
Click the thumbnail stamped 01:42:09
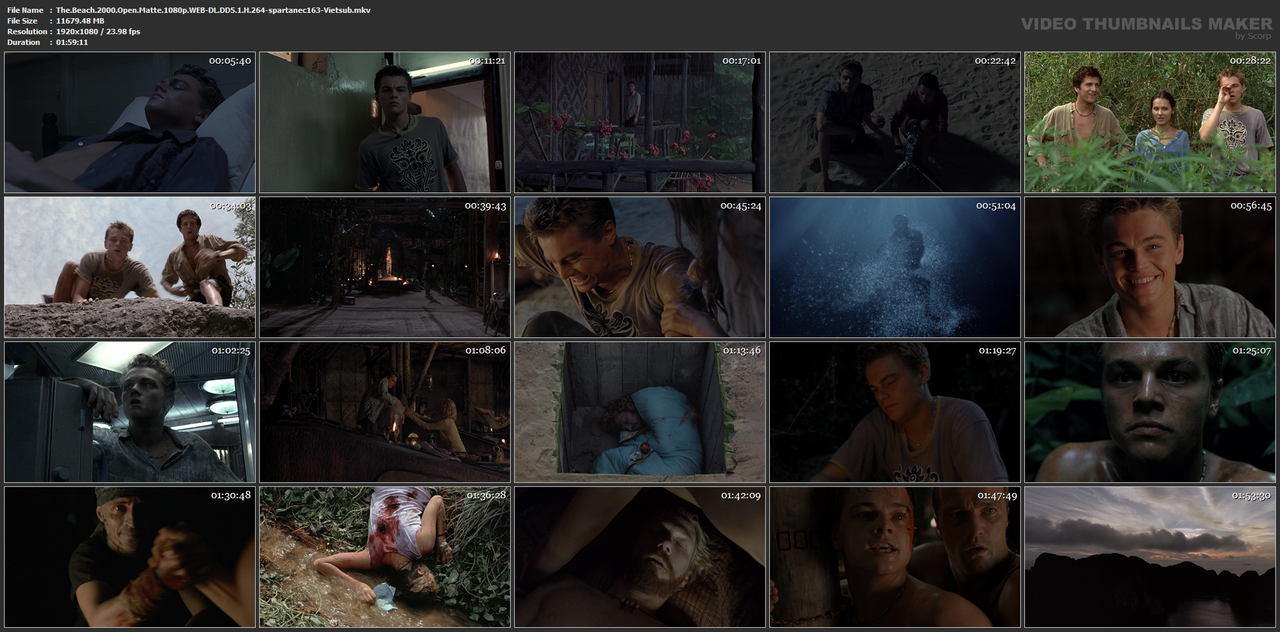point(640,557)
